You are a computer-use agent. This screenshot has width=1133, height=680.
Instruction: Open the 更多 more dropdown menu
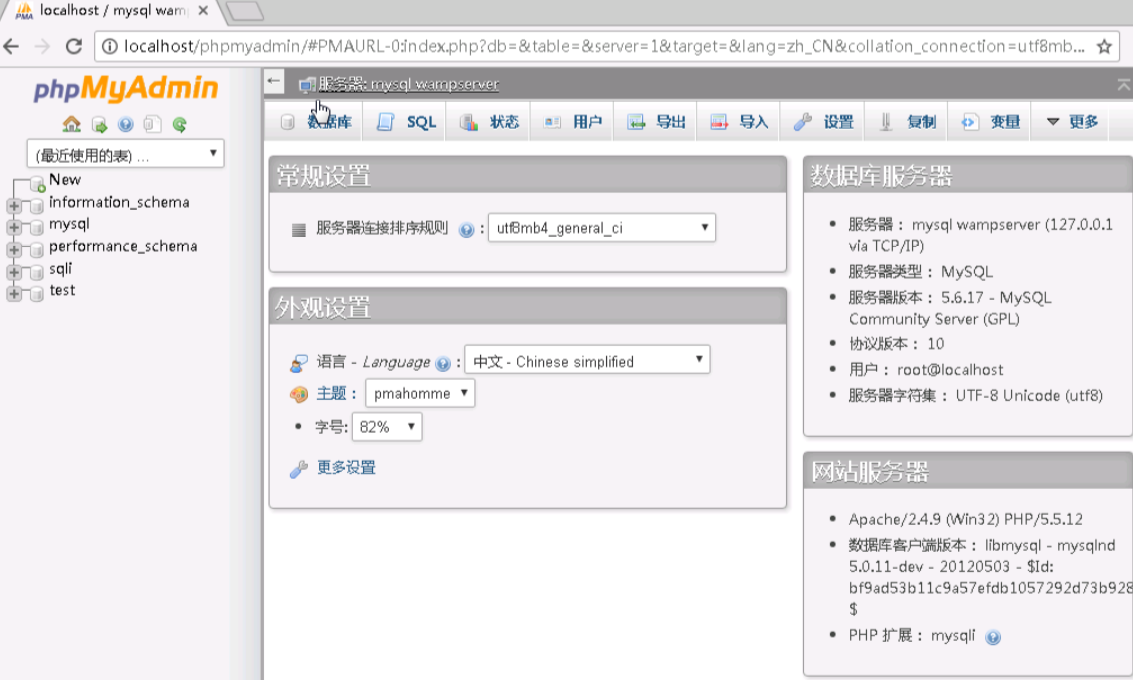1072,122
